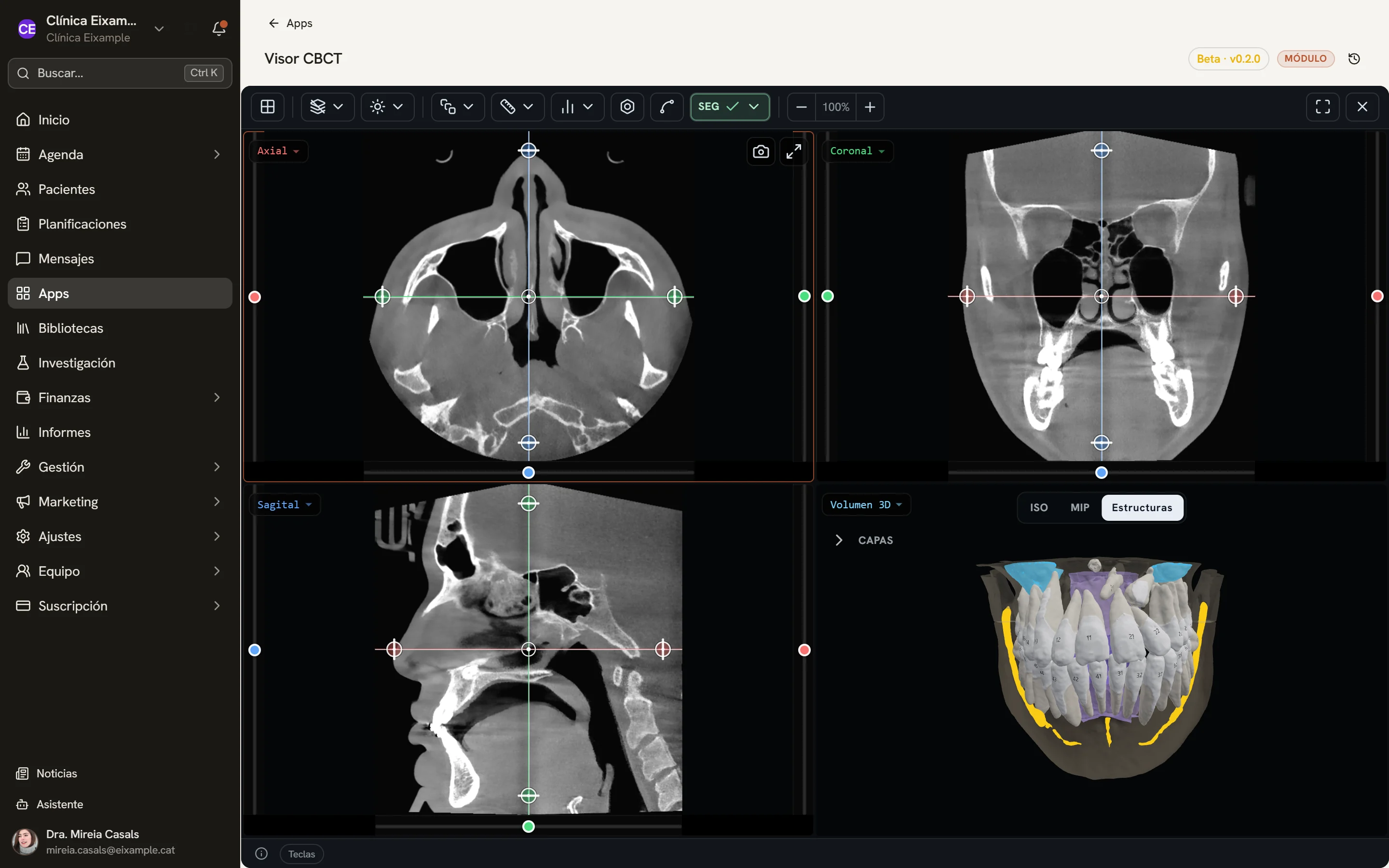Click the Coronal crosshair center marker
1389x868 pixels.
(1102, 296)
